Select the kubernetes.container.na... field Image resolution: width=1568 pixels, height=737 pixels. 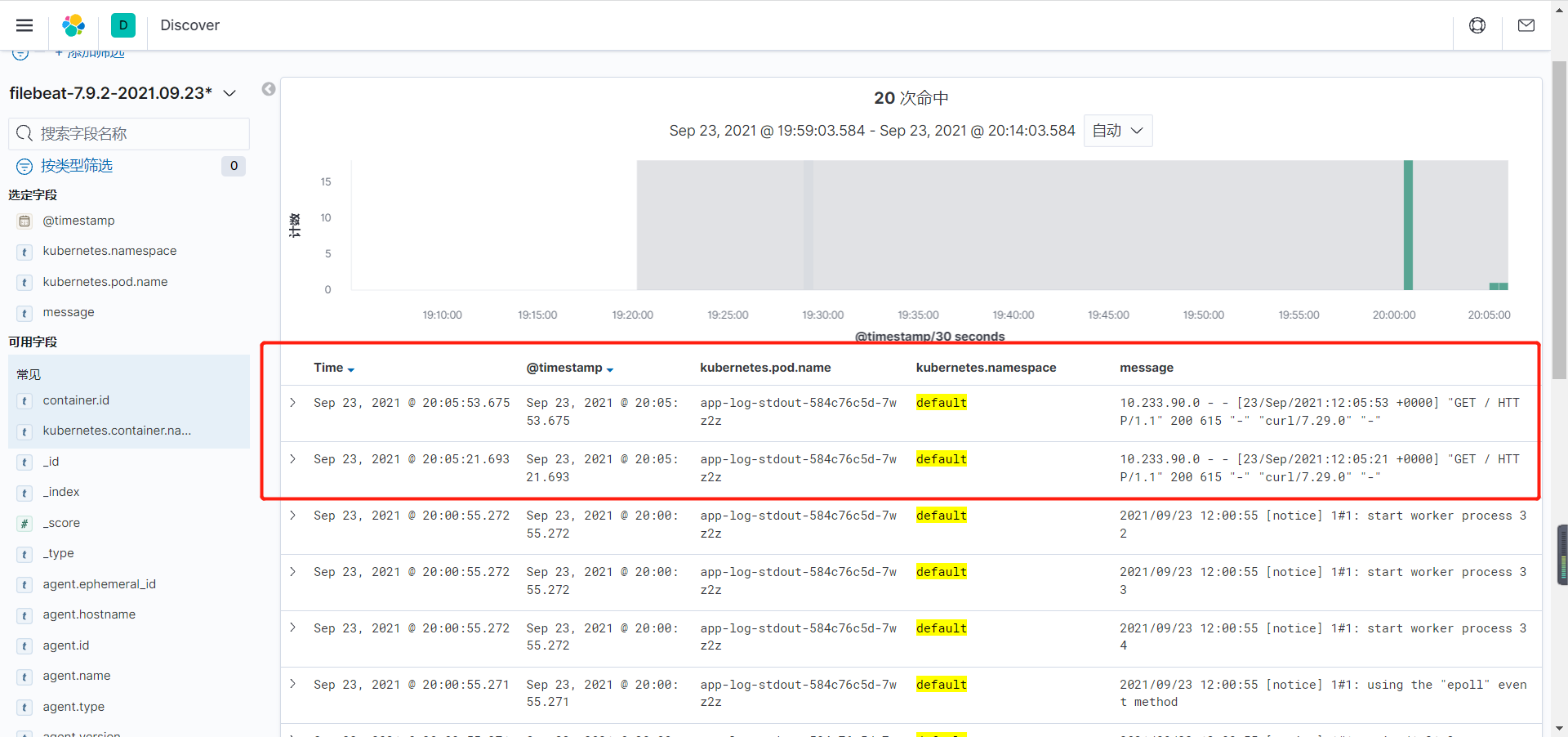coord(117,431)
